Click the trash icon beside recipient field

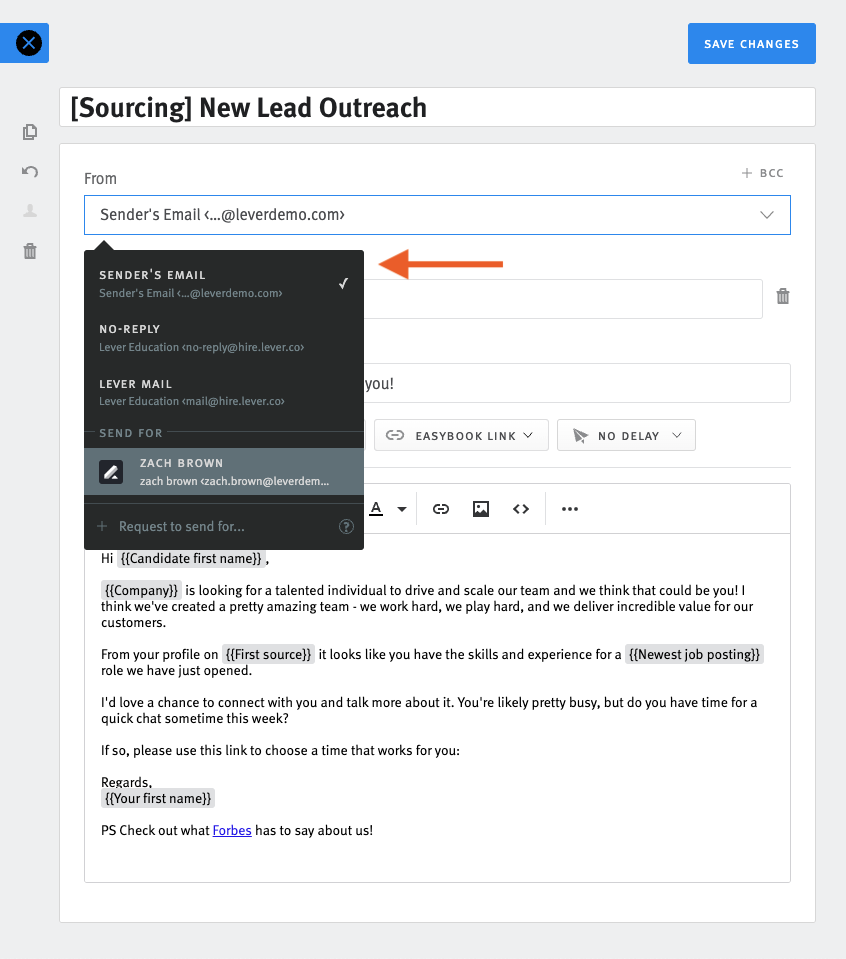(x=783, y=297)
